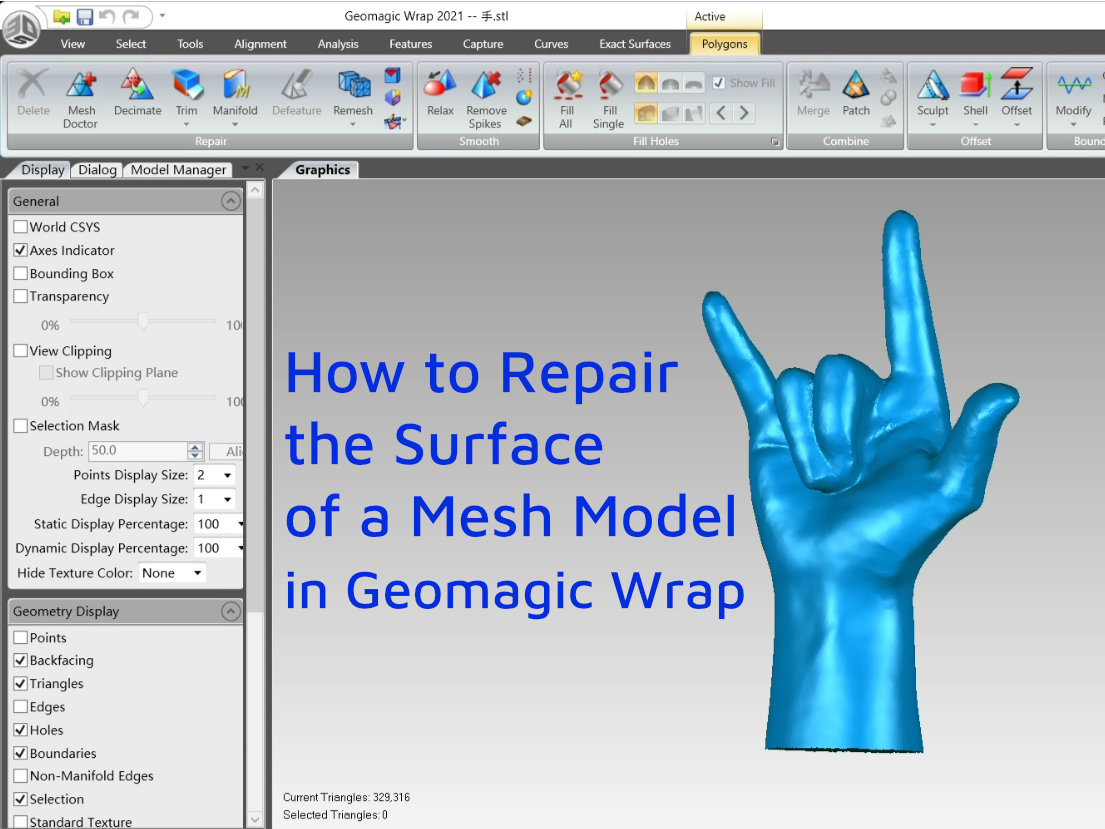Screen dimensions: 1105x829
Task: Open the Points Display Size dropdown
Action: (215, 476)
